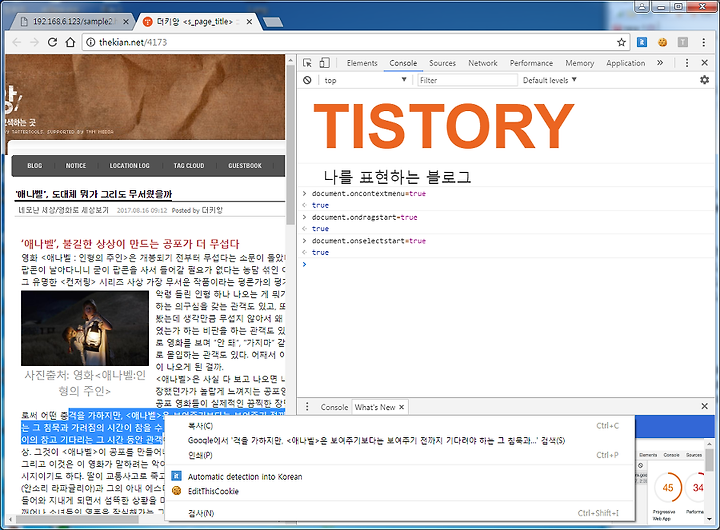This screenshot has height=530, width=720.
Task: Select Automatic detection into Korean
Action: [x=399, y=476]
